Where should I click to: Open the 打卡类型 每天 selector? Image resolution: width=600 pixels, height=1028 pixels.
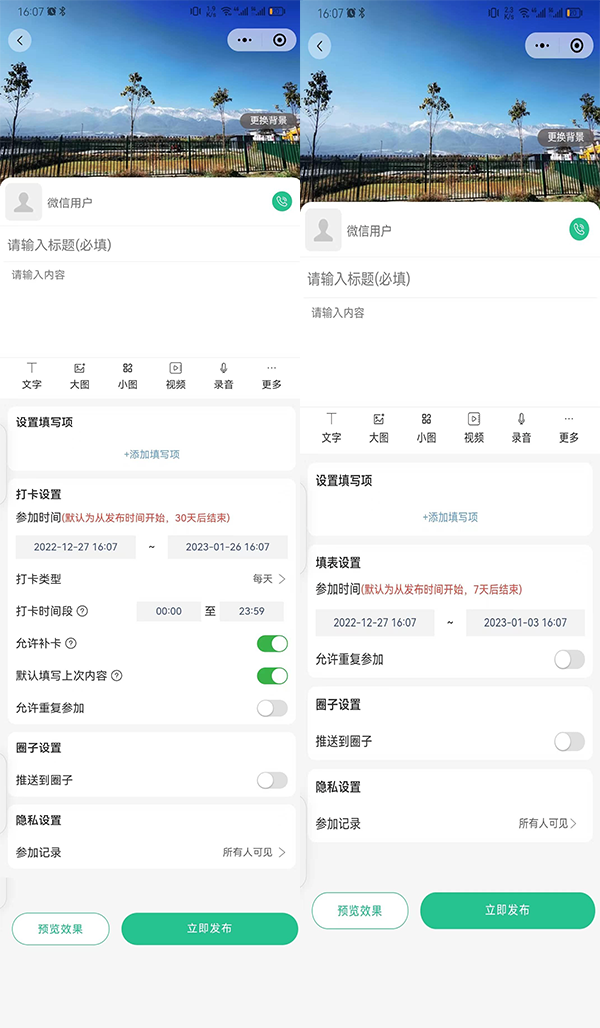(x=269, y=579)
